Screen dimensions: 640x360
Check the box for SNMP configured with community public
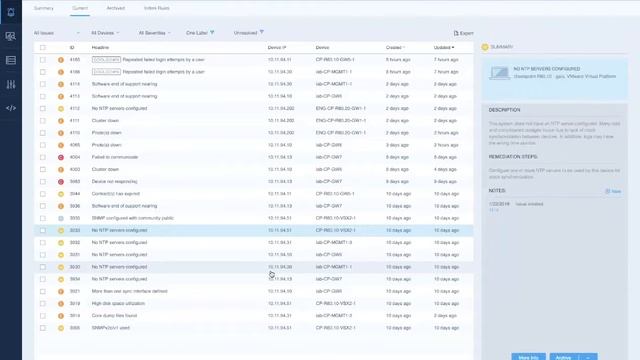[x=43, y=218]
